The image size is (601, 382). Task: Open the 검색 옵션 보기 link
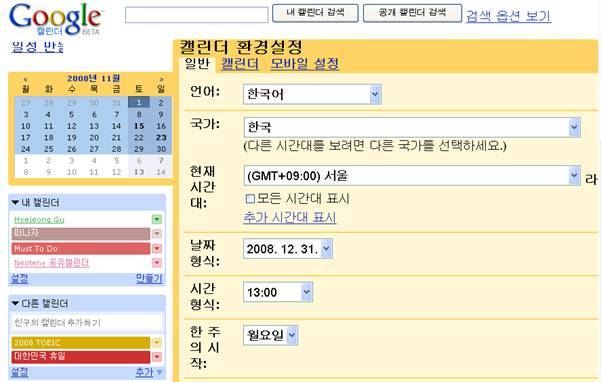click(x=508, y=16)
